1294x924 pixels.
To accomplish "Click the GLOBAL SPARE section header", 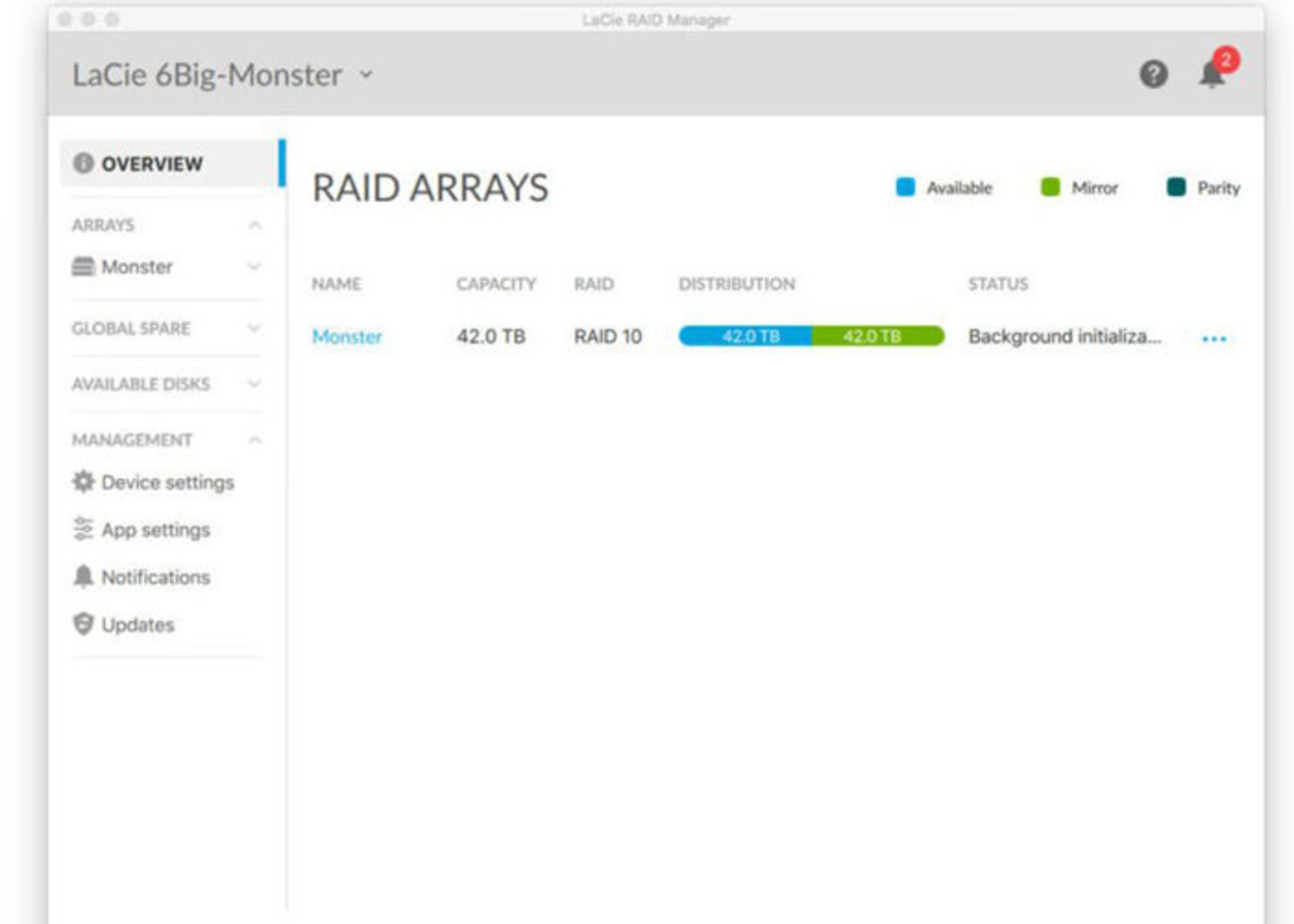I will 131,328.
